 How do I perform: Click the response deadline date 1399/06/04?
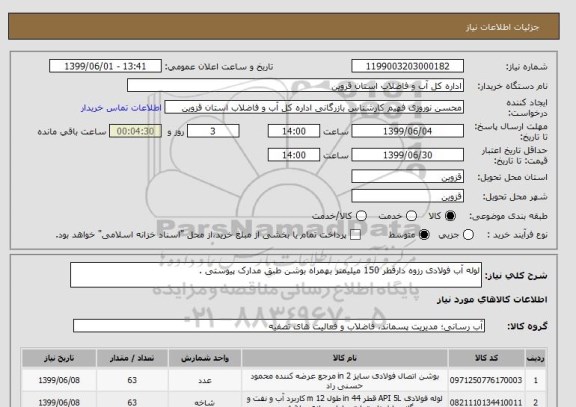click(407, 131)
